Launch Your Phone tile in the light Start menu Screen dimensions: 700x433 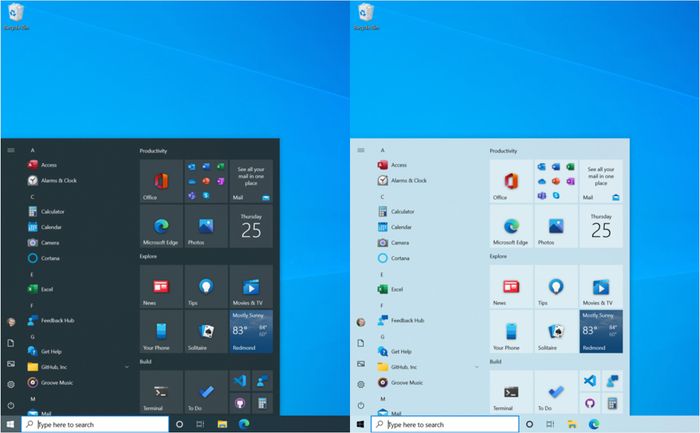tap(511, 331)
